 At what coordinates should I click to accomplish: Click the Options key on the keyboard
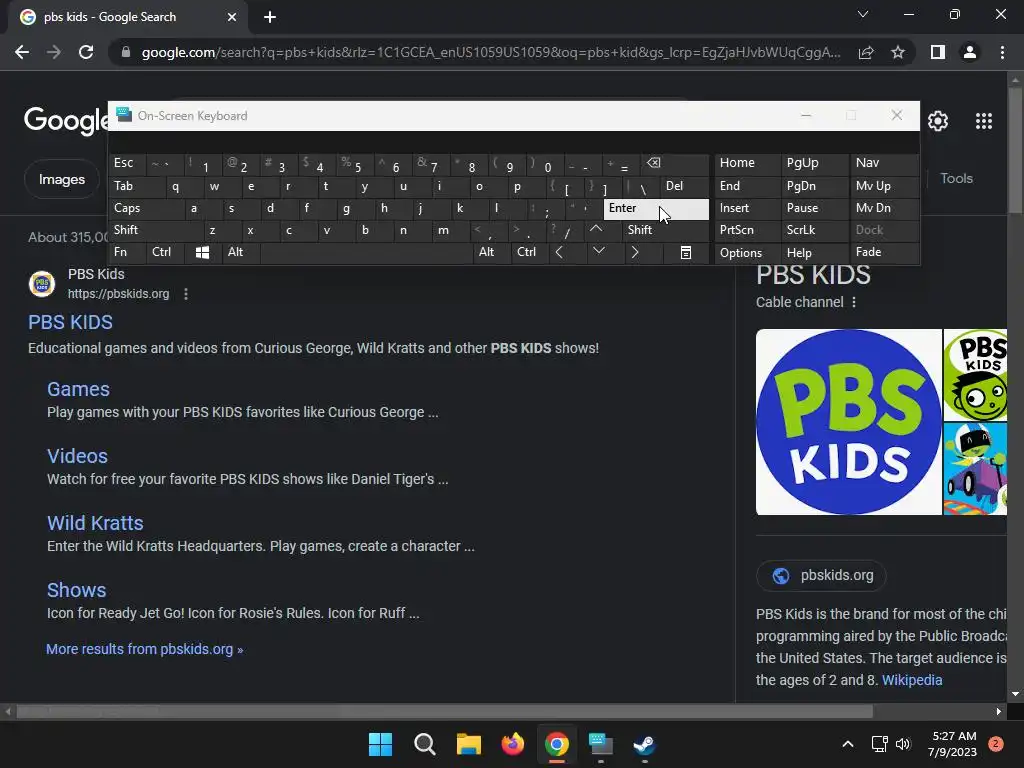747,252
